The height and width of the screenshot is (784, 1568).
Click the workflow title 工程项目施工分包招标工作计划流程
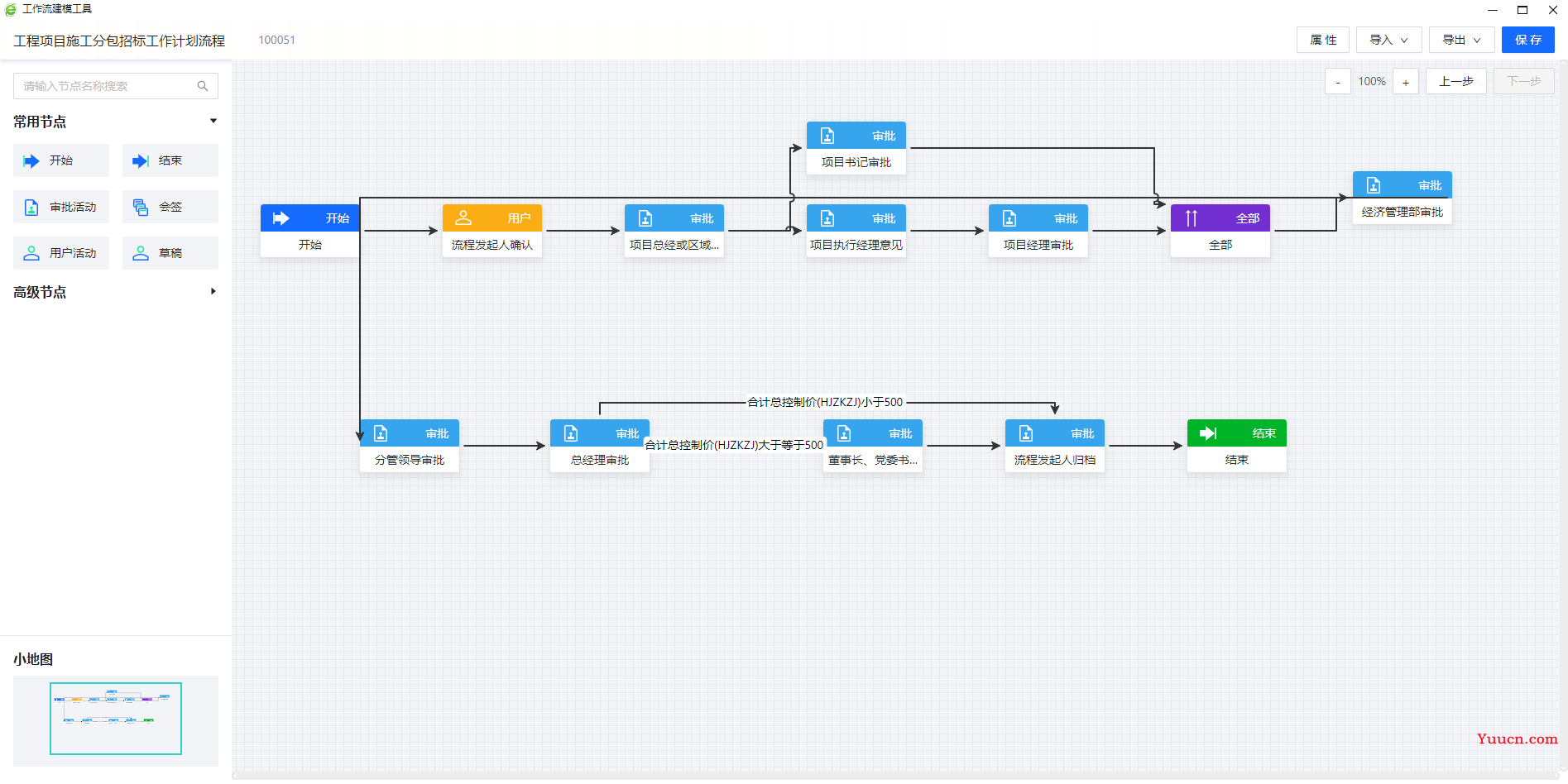point(119,41)
